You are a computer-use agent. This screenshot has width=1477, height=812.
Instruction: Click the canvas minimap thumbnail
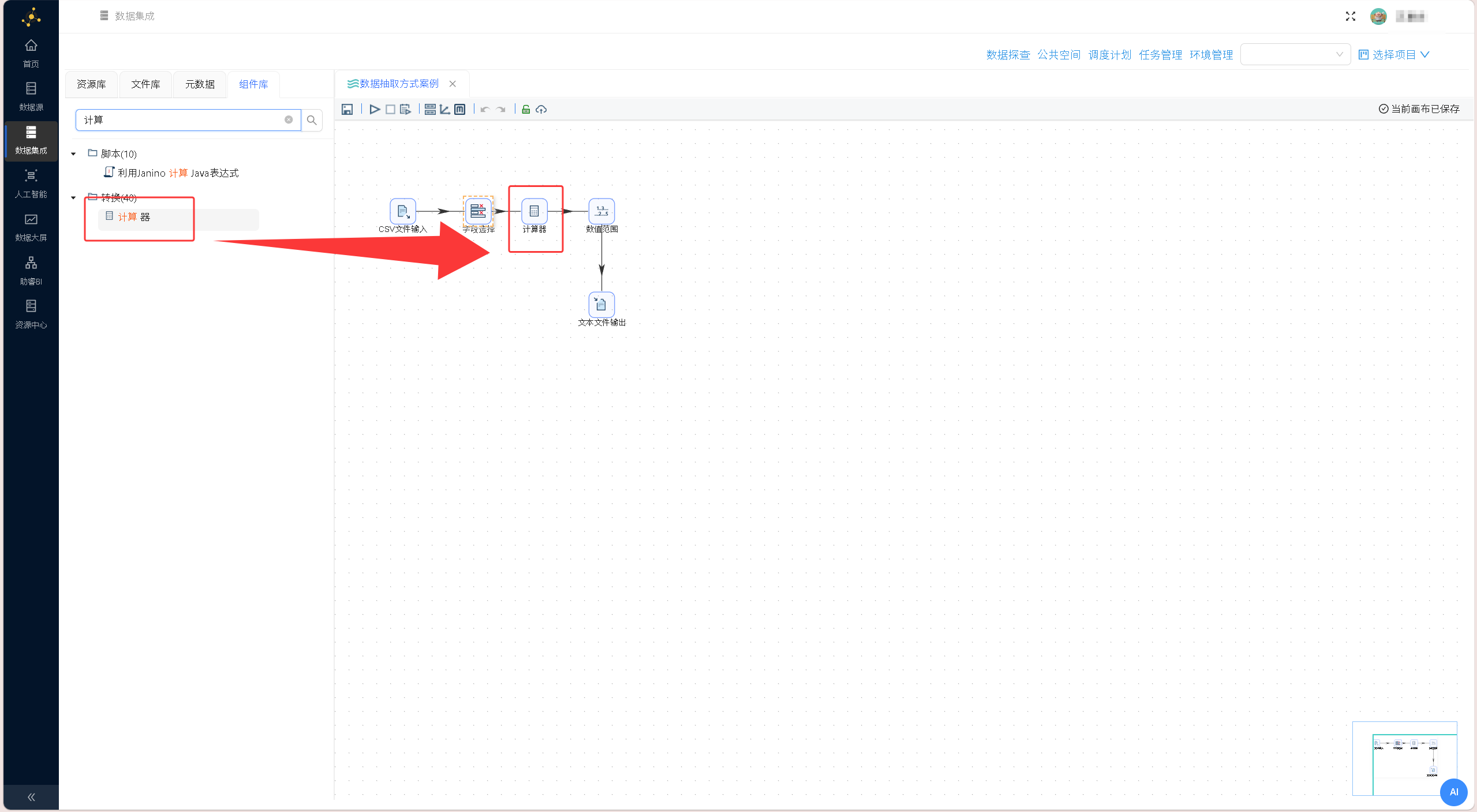[x=1404, y=758]
